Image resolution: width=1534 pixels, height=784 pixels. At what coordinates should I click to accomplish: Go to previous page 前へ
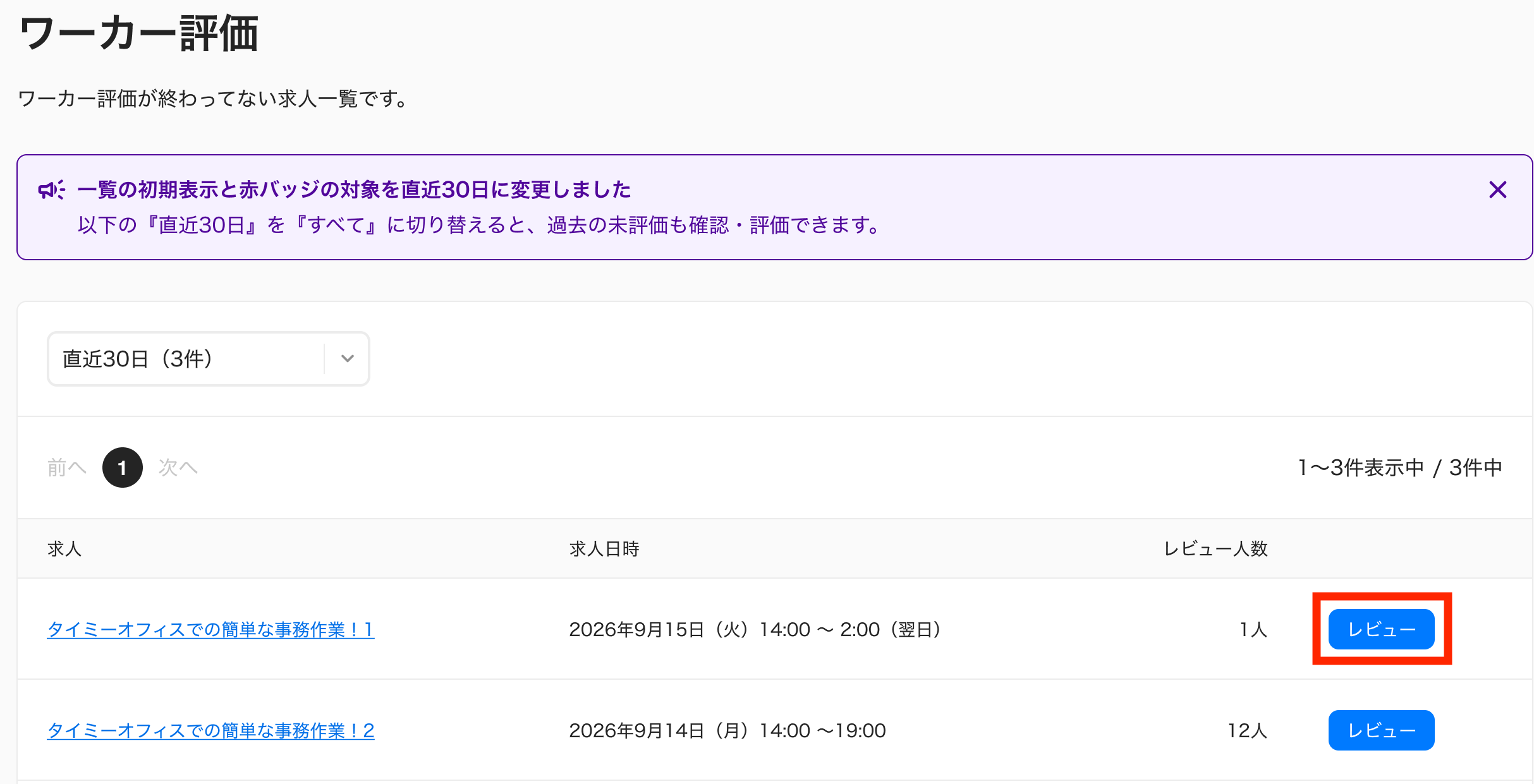coord(66,467)
